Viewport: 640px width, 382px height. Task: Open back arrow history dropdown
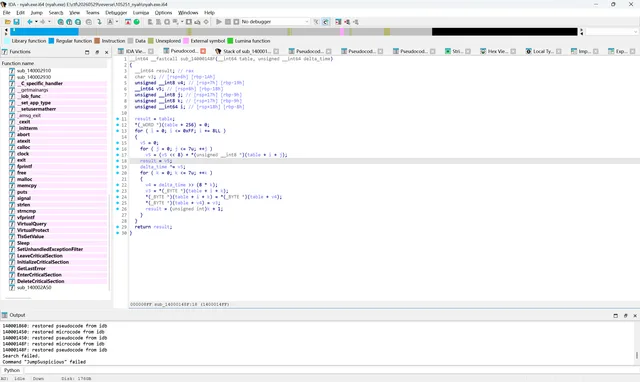tap(36, 22)
